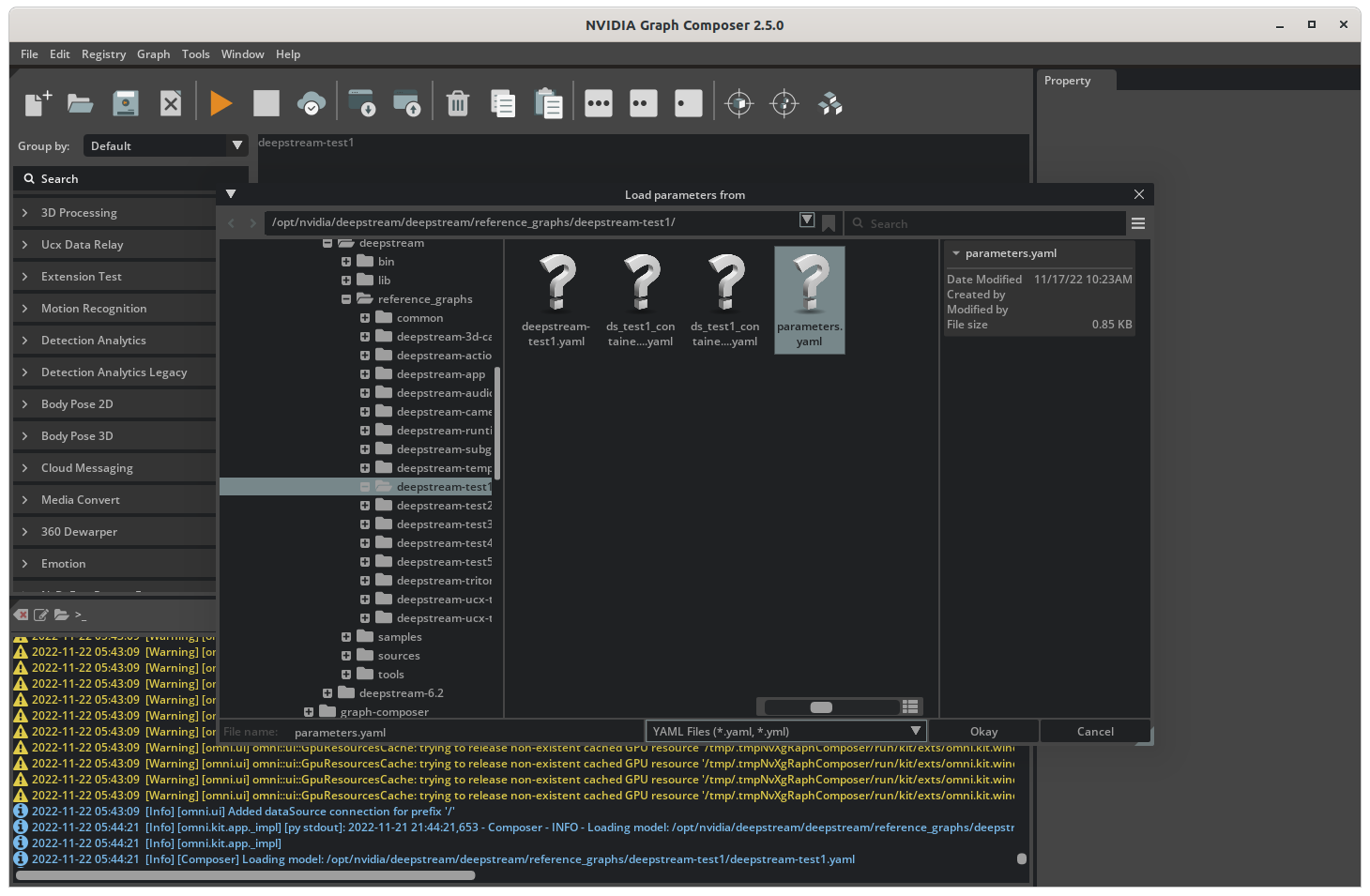This screenshot has width=1370, height=896.
Task: Click the File name input field
Action: pos(464,732)
